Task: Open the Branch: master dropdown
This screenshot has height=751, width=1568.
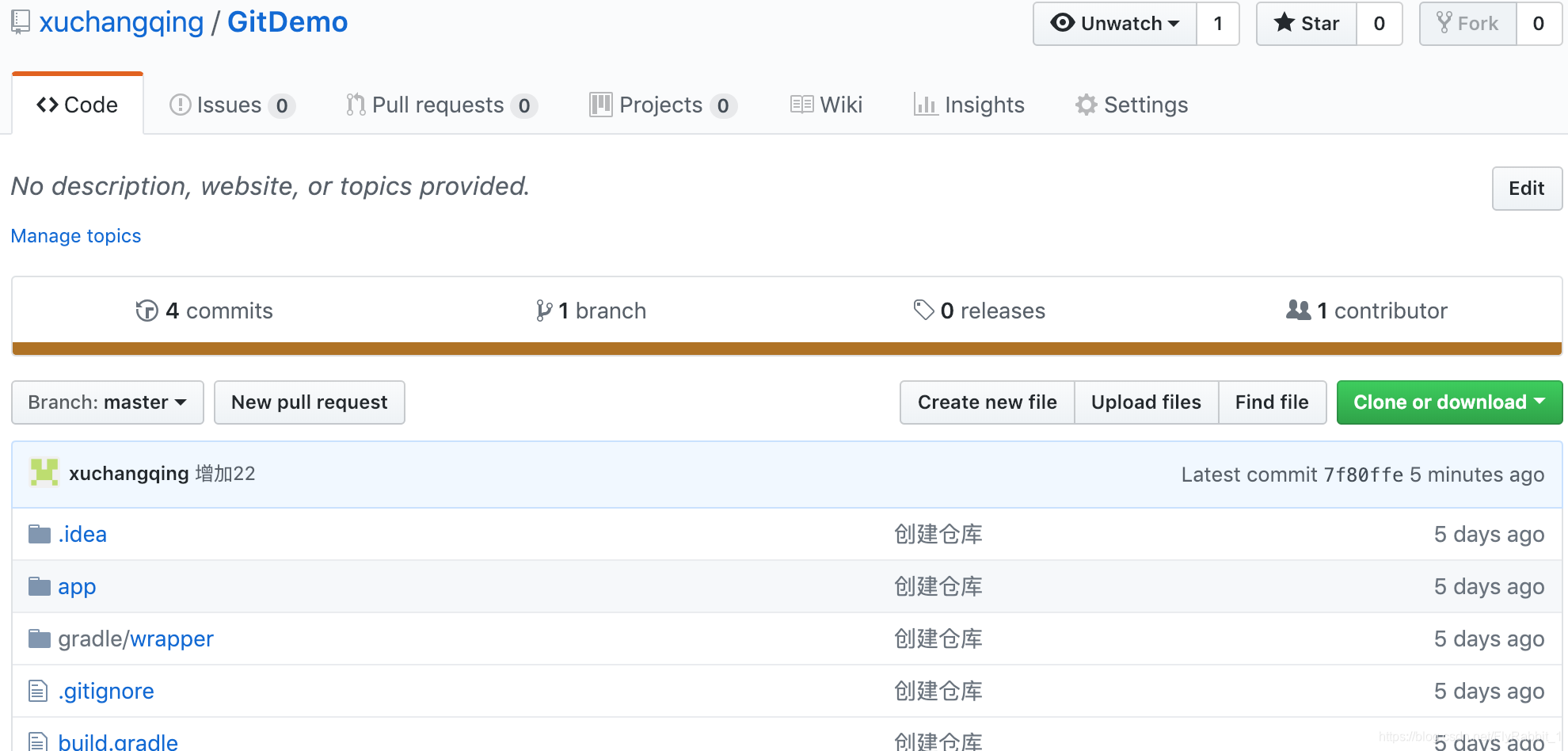Action: point(108,402)
